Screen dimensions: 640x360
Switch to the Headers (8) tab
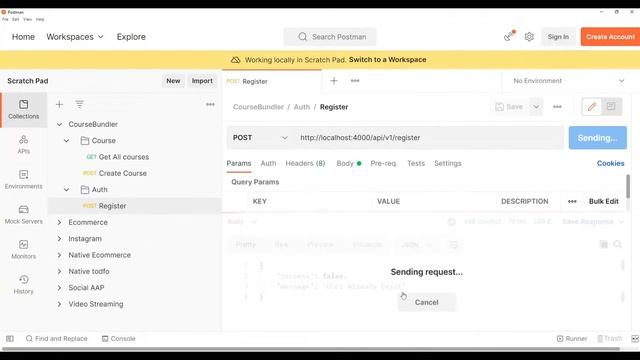(305, 163)
